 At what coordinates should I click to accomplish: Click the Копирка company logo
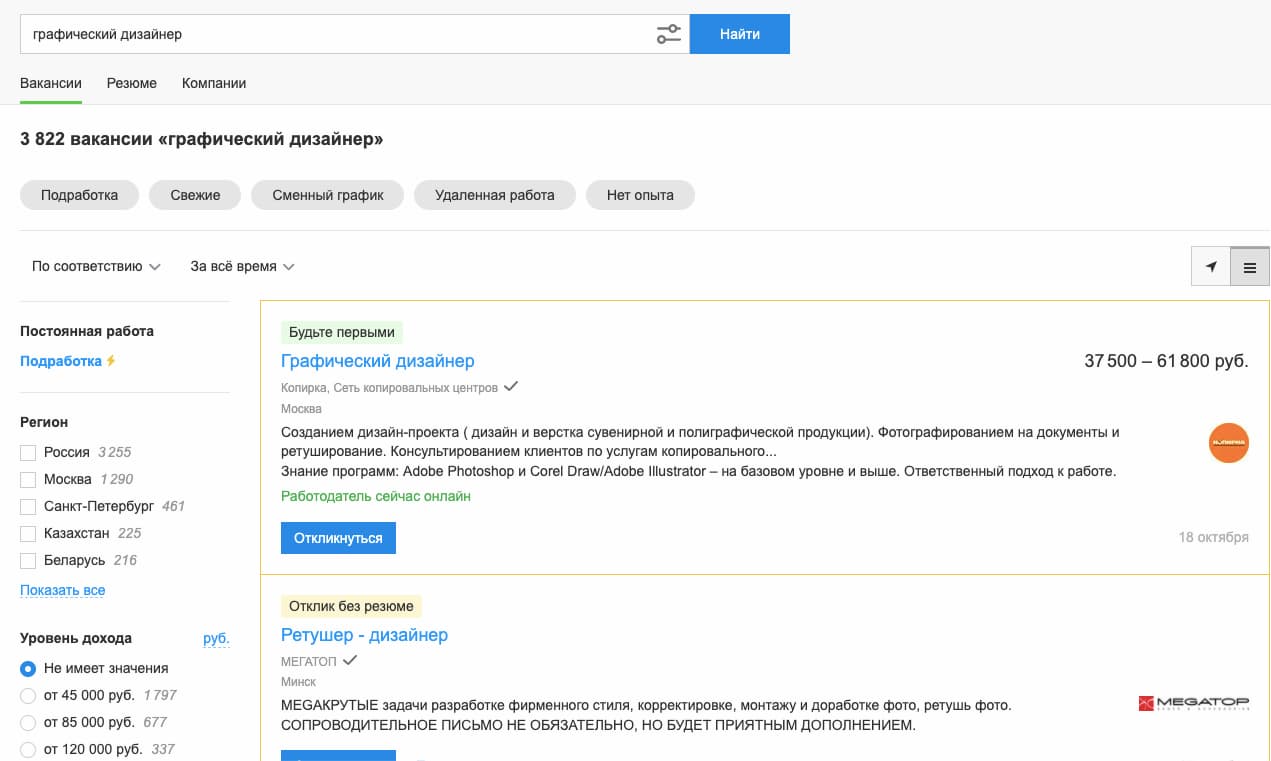(1228, 443)
